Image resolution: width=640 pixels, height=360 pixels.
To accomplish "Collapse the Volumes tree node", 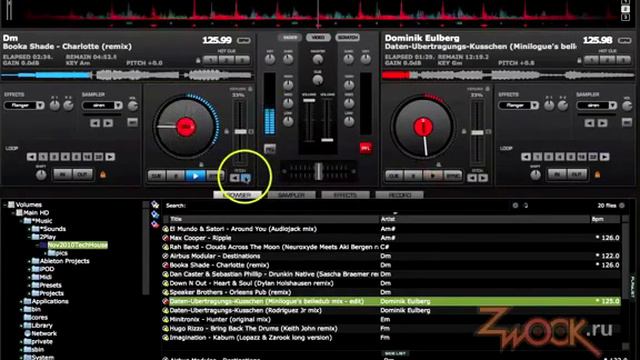I will point(5,205).
